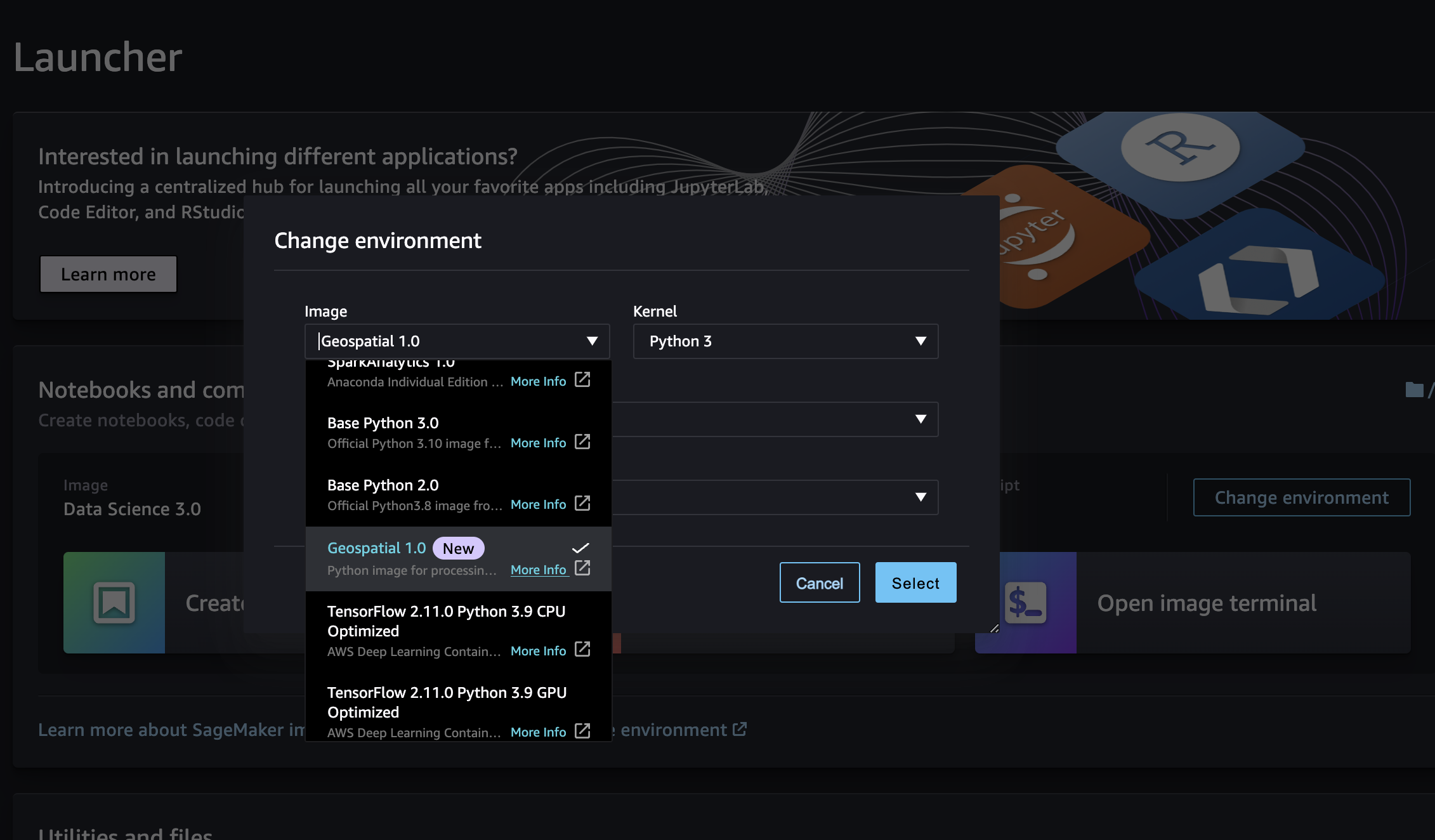Open external link icon for TensorFlow CPU Optimized

582,649
